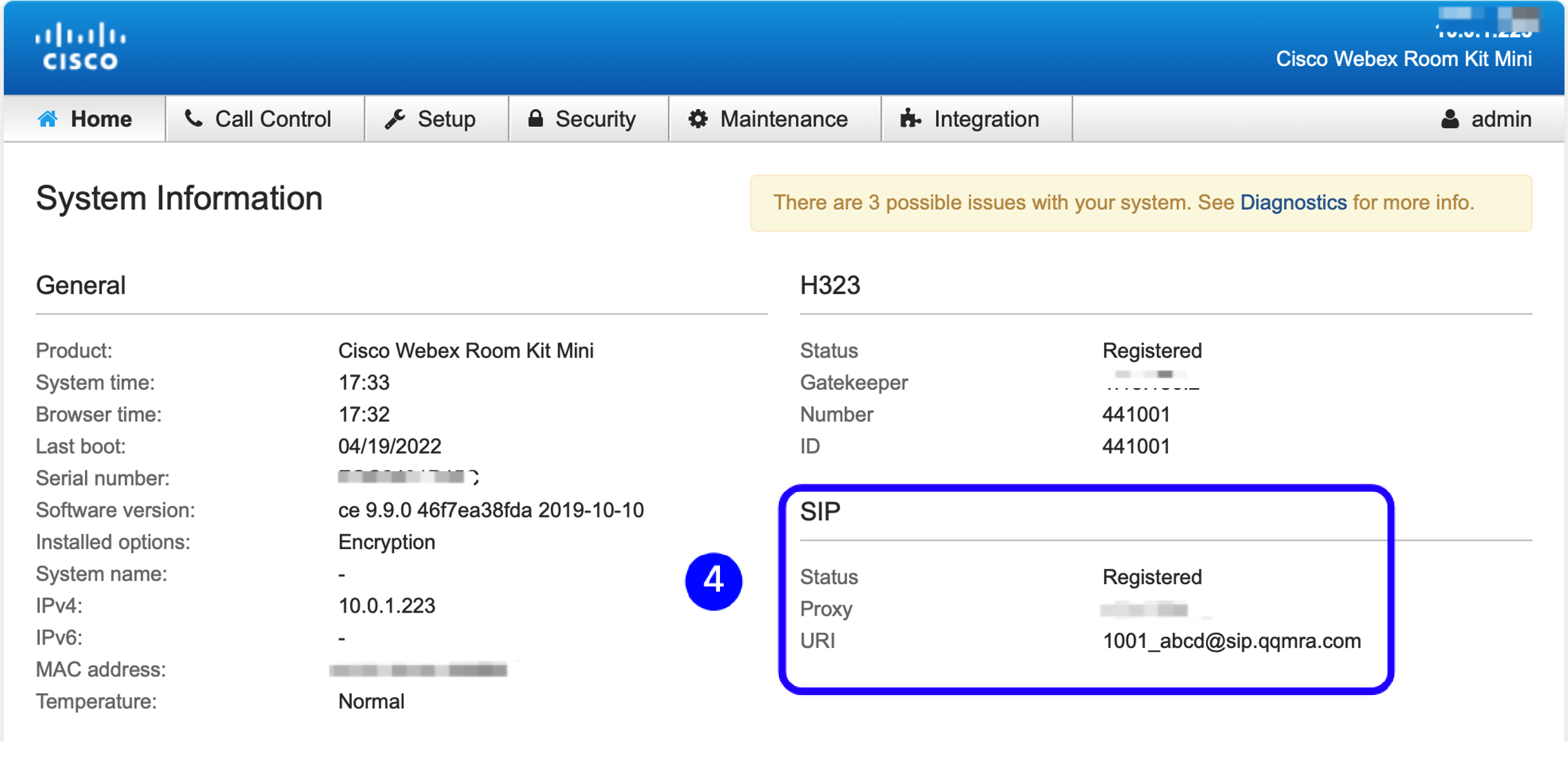
Task: Click the last boot date 04/19/2022
Action: [389, 446]
